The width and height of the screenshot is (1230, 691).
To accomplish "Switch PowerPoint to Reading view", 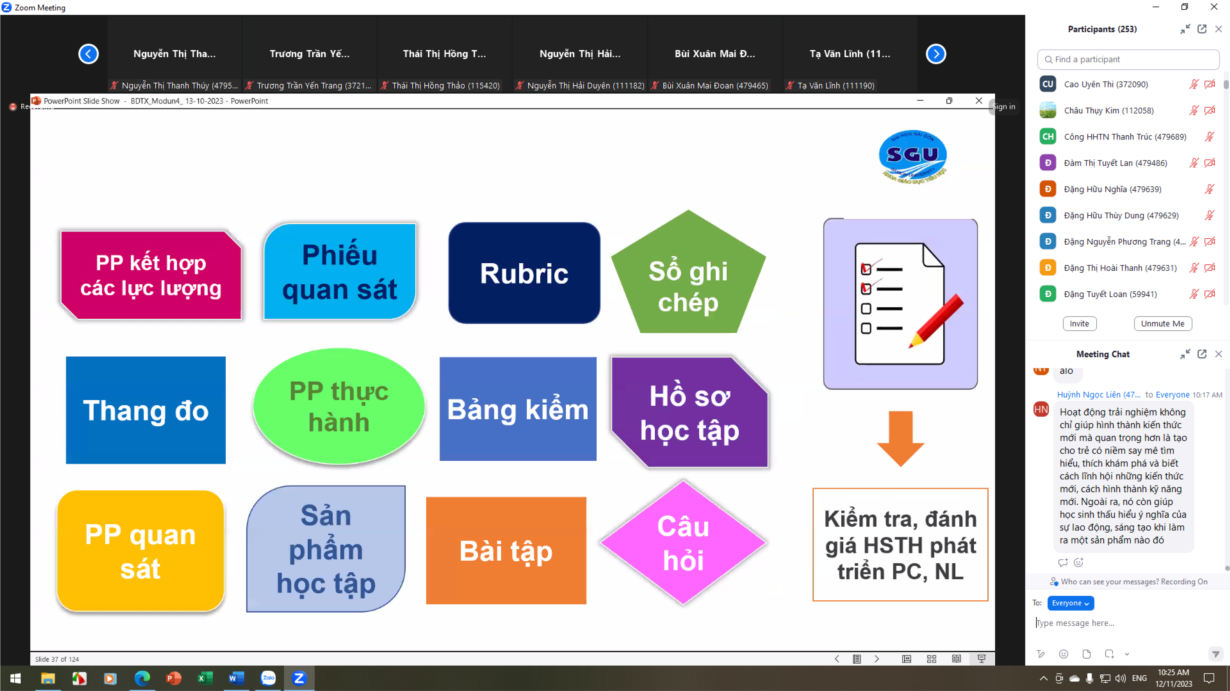I will coord(957,659).
